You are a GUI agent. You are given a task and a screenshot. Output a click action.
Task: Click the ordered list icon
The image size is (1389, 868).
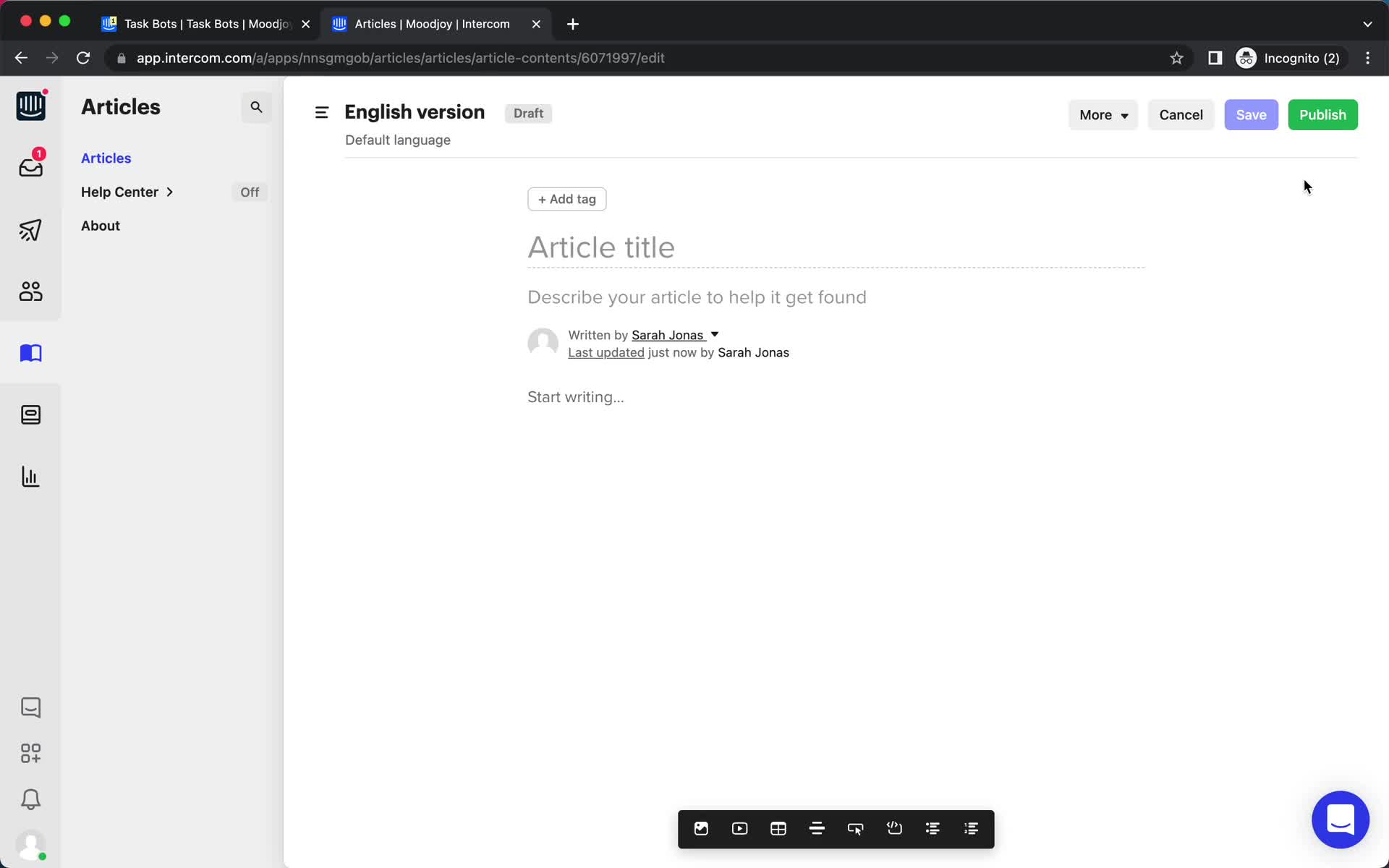pyautogui.click(x=971, y=828)
